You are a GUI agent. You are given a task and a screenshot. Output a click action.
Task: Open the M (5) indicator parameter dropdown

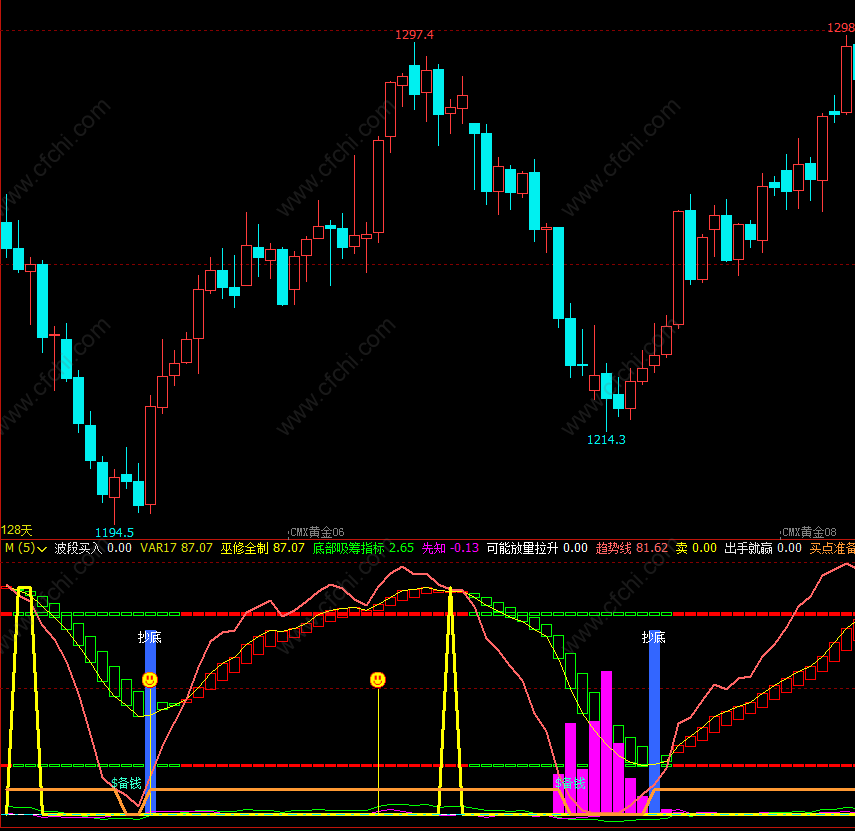pos(26,548)
